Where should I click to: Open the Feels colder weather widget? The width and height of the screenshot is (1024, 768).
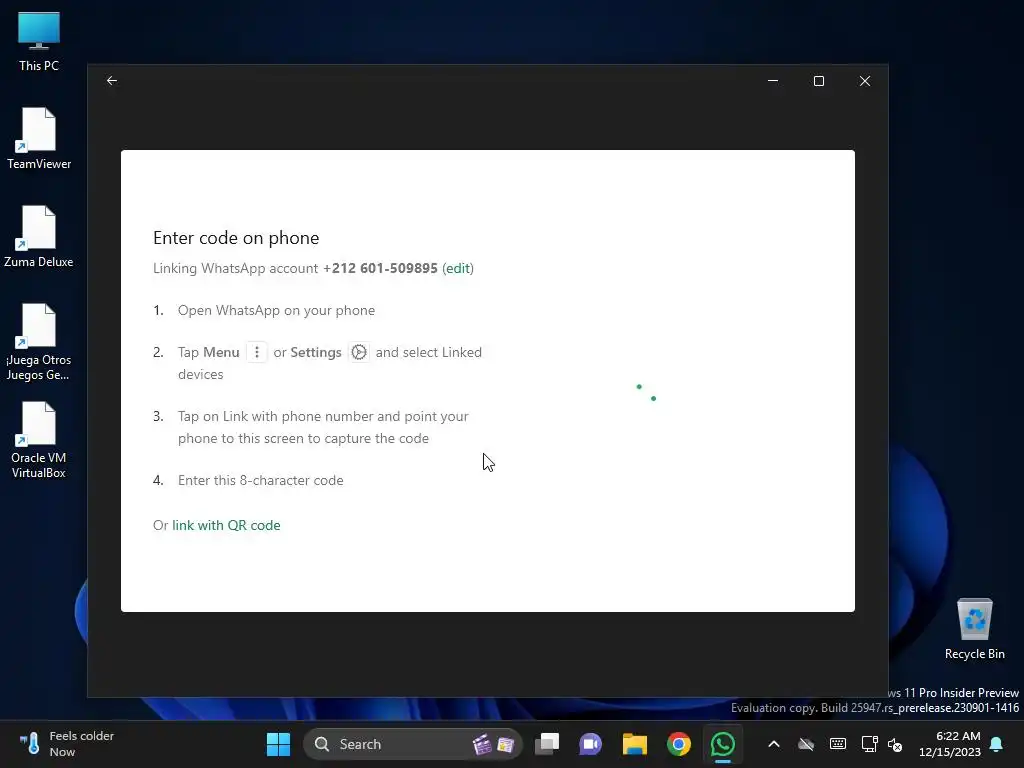[x=67, y=744]
